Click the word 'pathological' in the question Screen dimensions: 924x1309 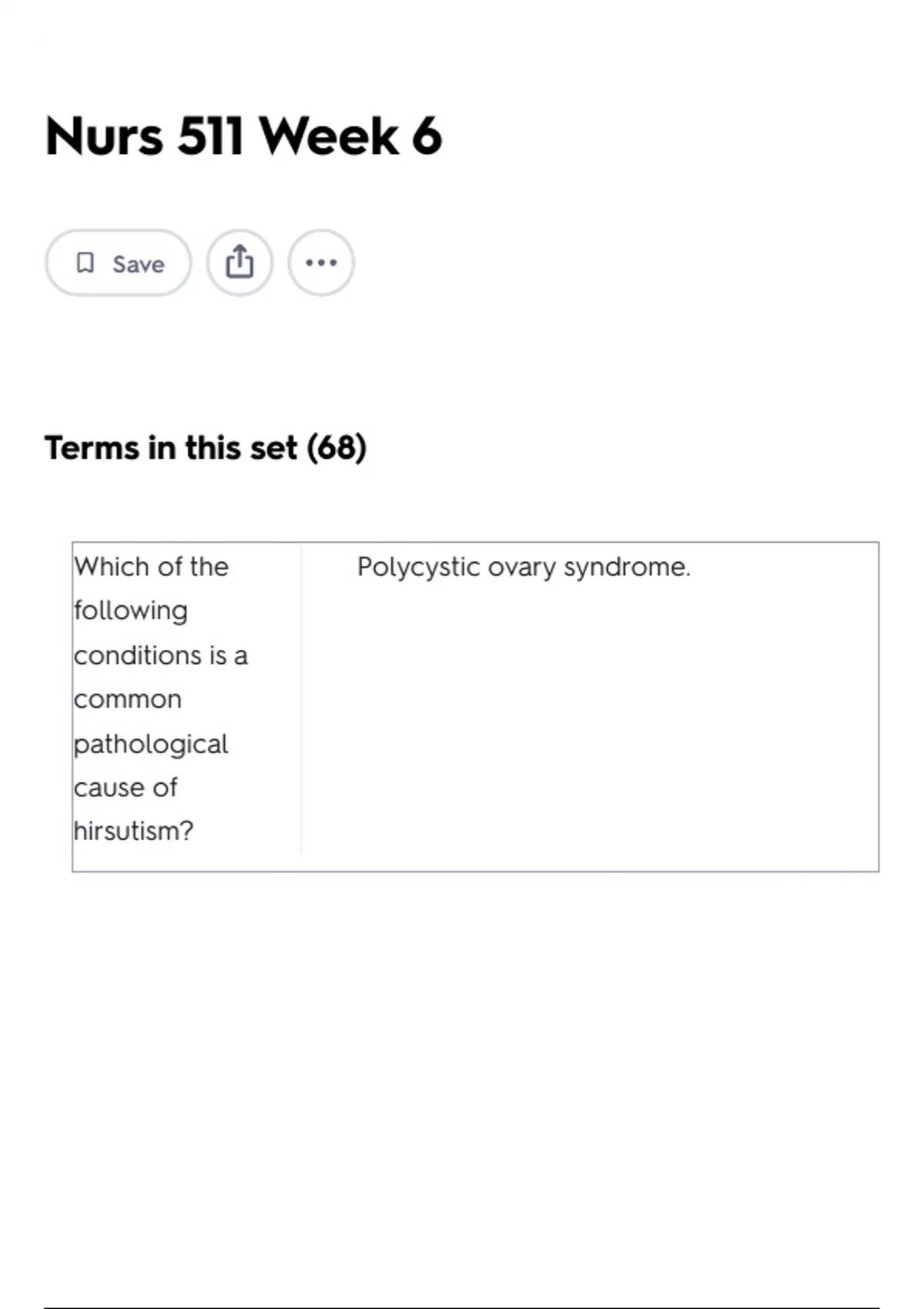pos(151,745)
